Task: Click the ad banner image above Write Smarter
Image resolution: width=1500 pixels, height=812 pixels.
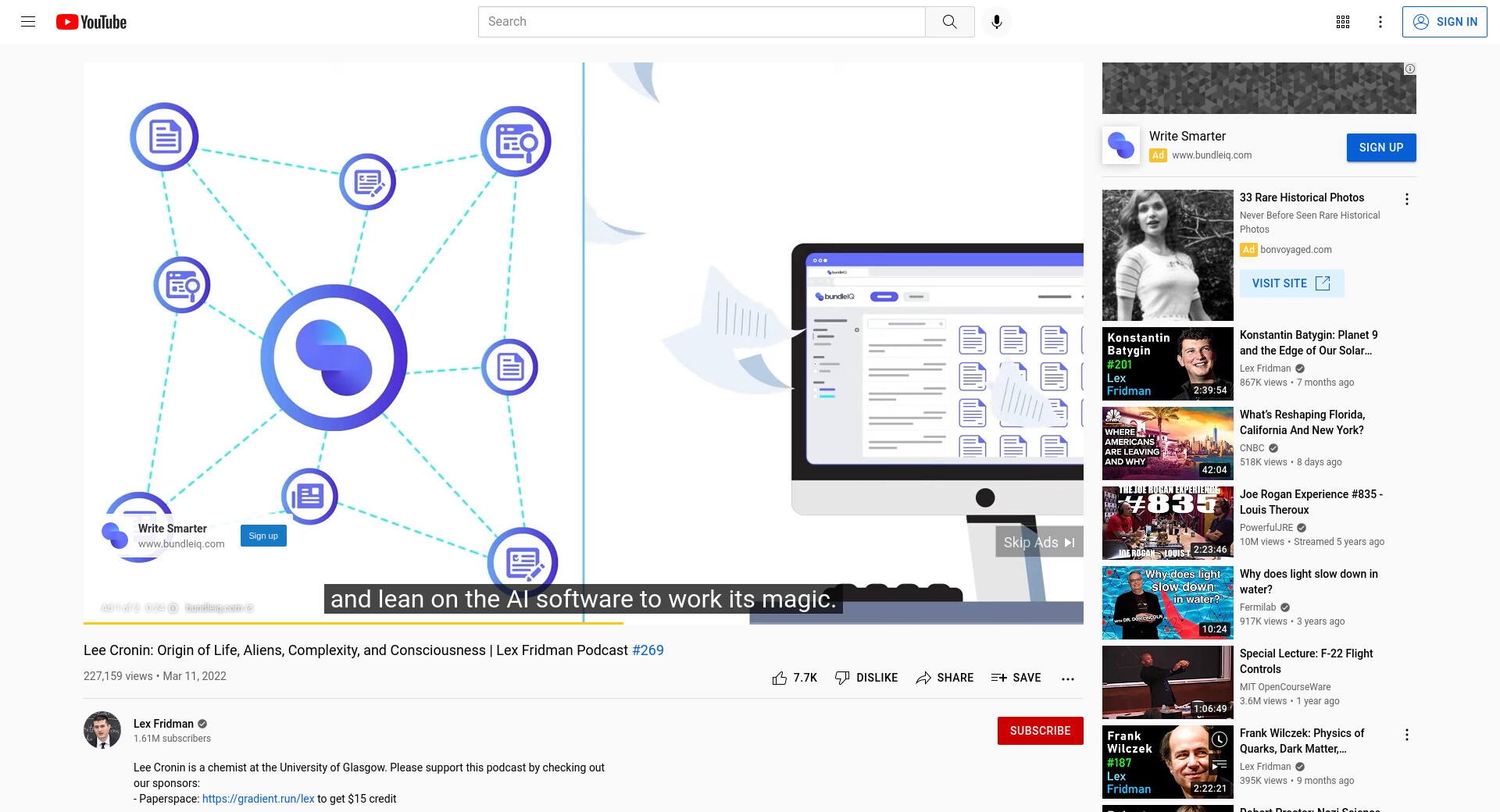Action: coord(1259,88)
